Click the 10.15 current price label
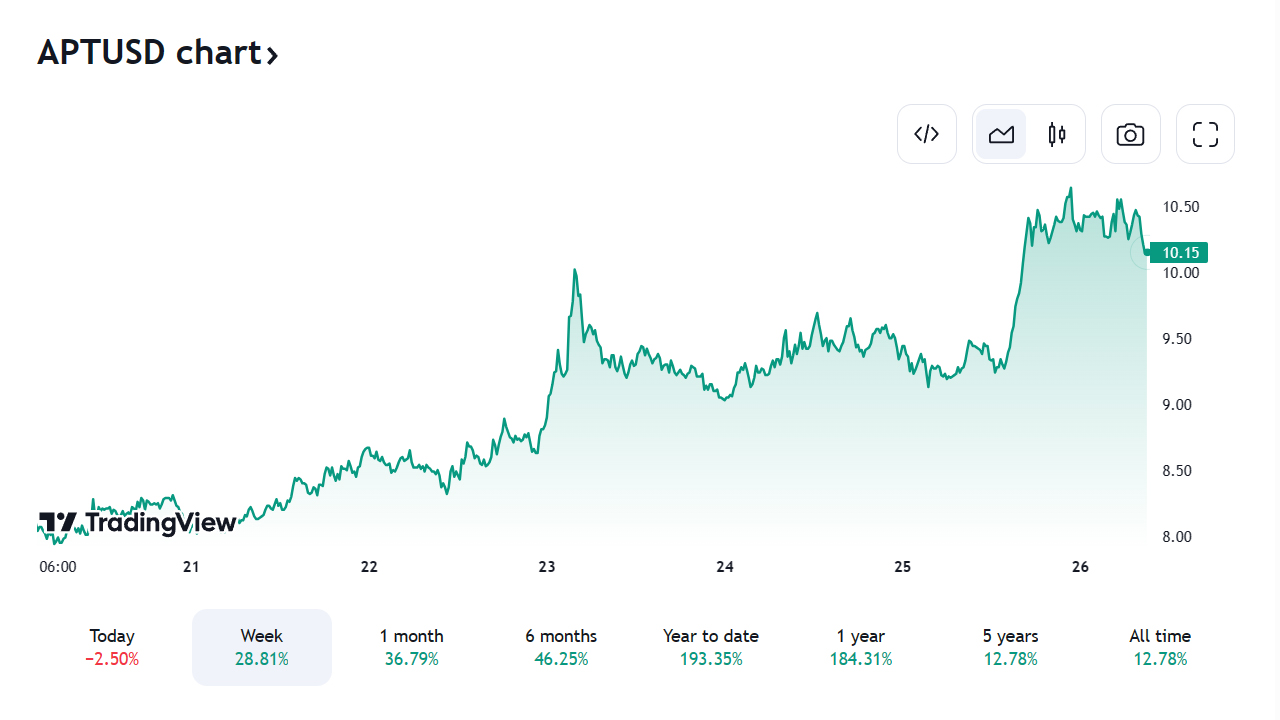This screenshot has height=720, width=1280. tap(1180, 253)
